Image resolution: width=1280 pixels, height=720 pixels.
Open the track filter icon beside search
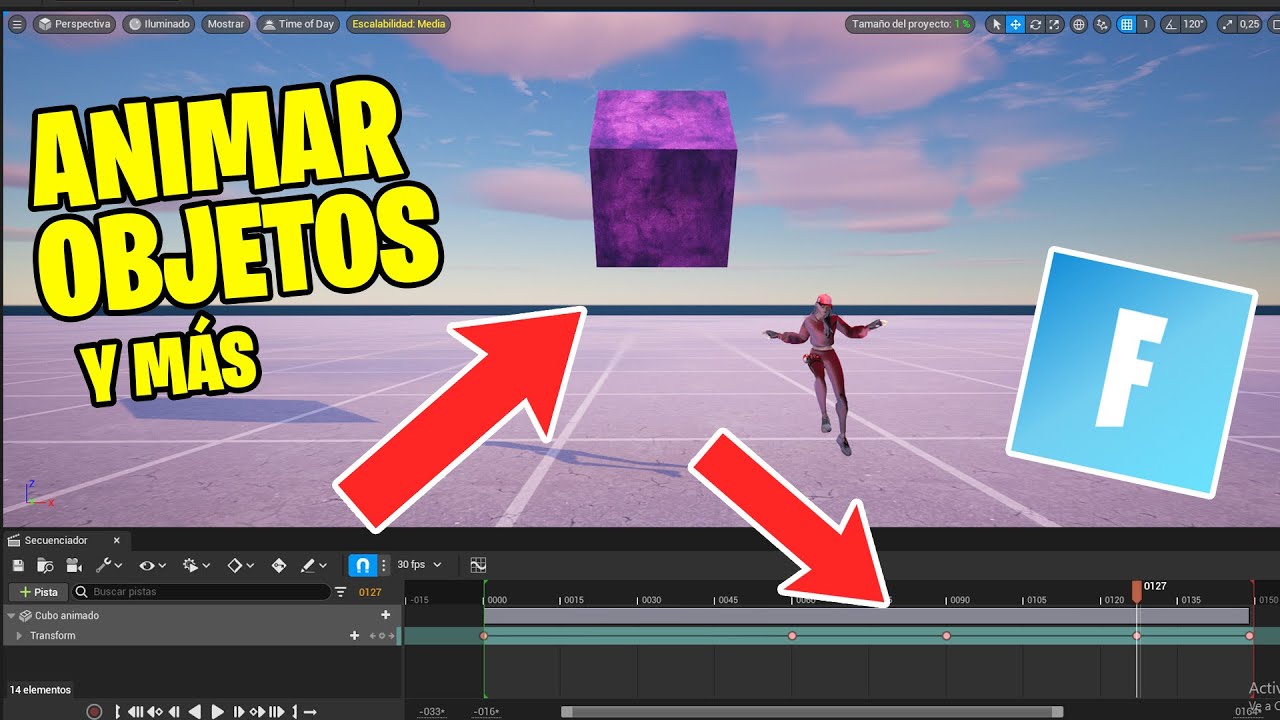(x=341, y=592)
